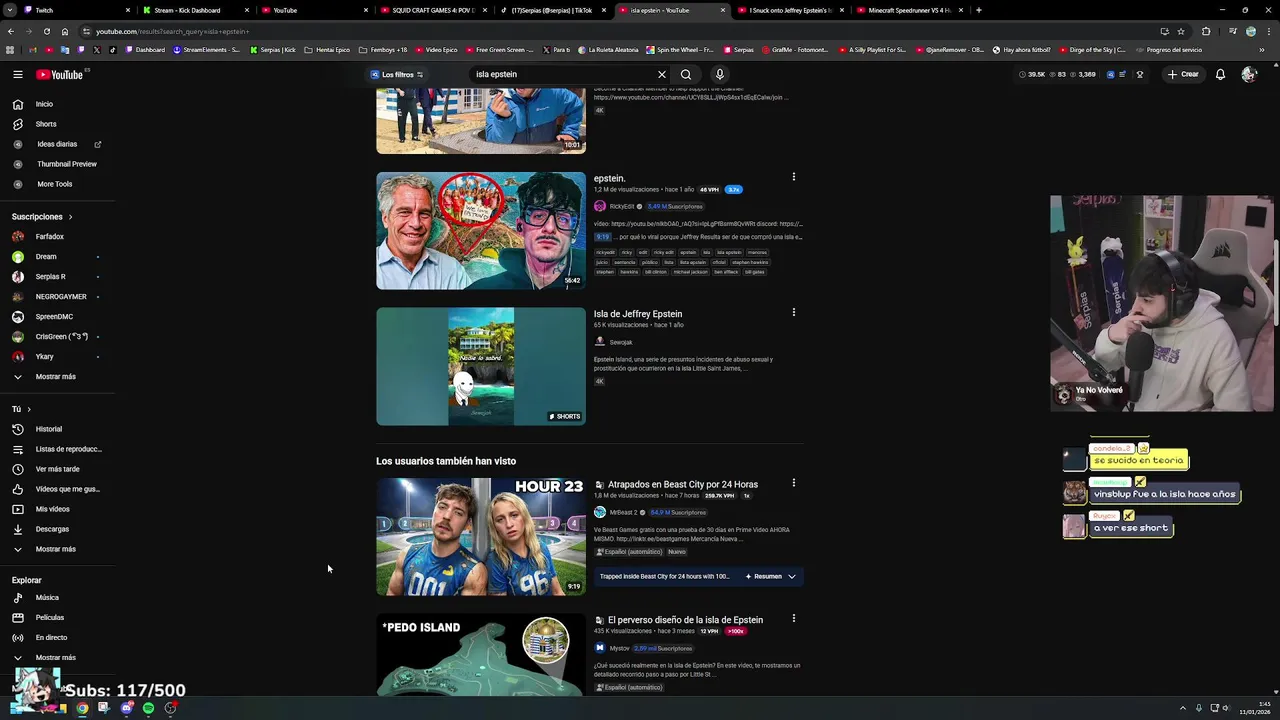1280x720 pixels.
Task: Open La Ruleta Aleatoria bookmark
Action: tap(606, 49)
